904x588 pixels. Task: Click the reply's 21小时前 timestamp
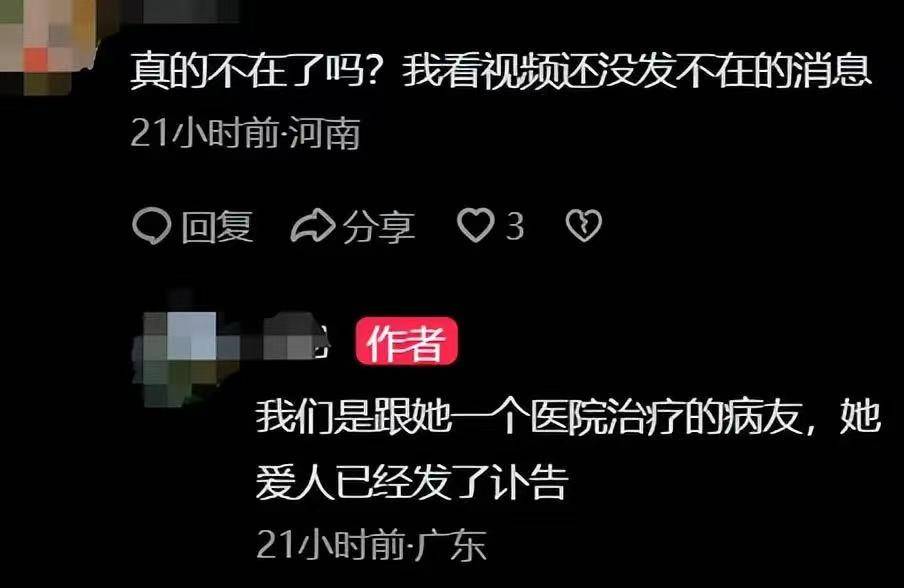pos(332,544)
